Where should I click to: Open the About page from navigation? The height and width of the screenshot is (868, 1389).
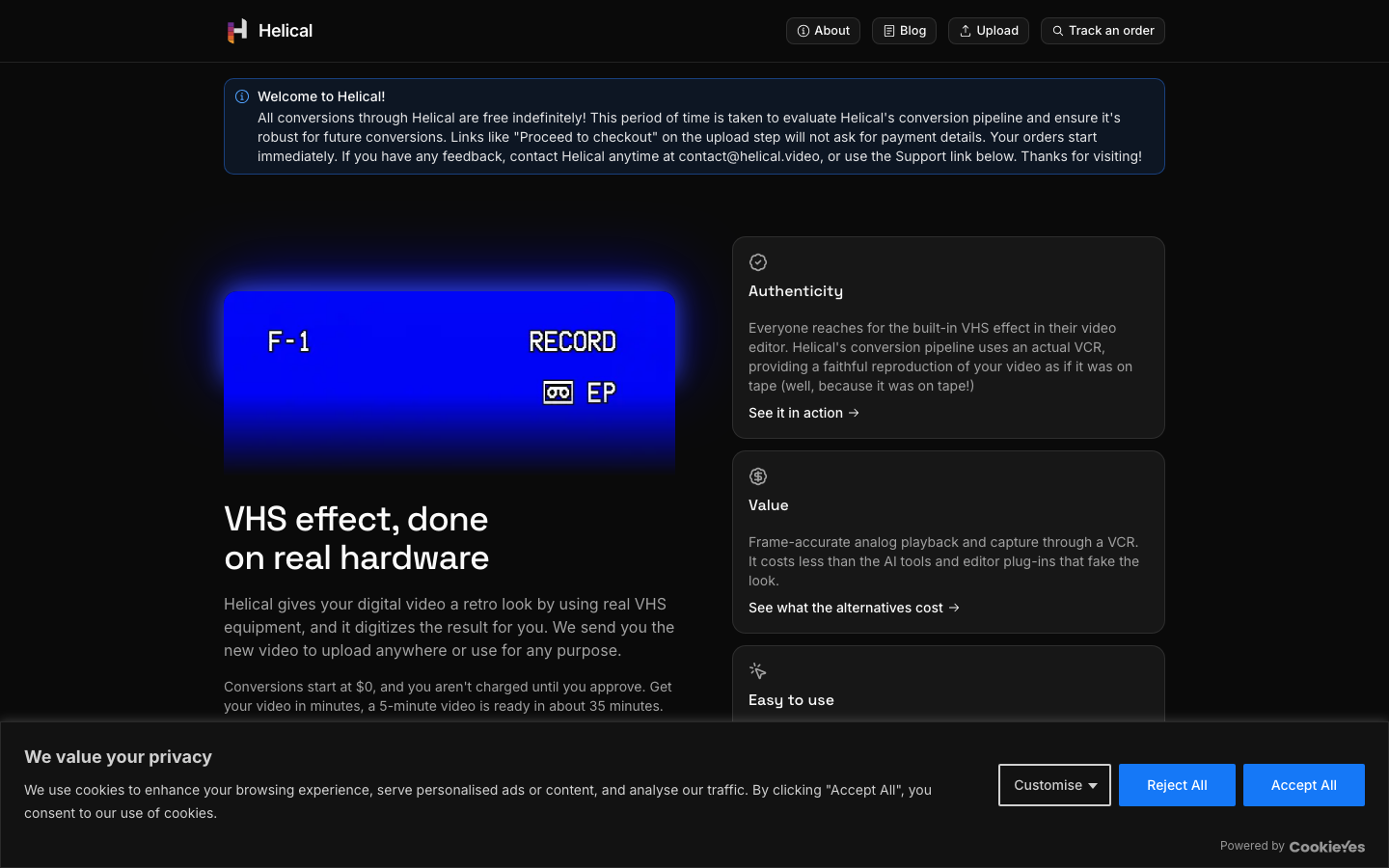coord(823,31)
